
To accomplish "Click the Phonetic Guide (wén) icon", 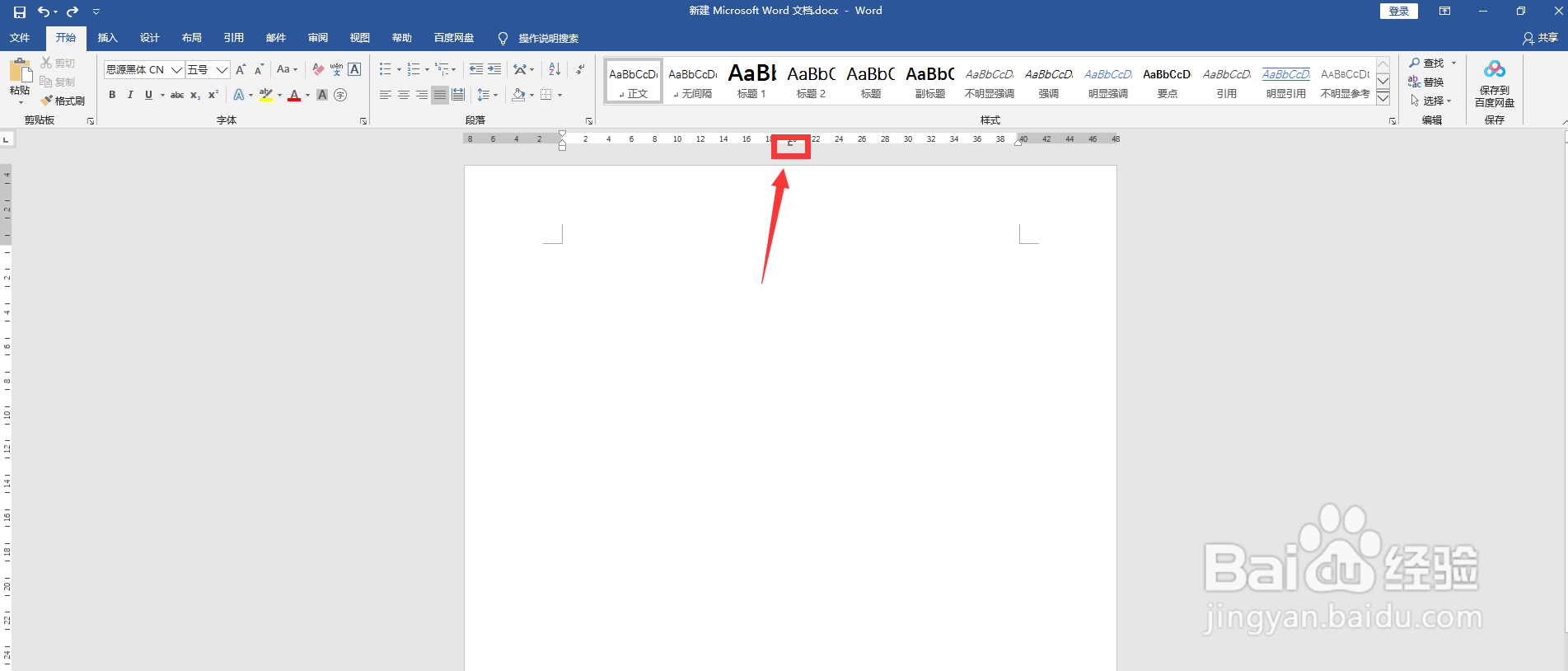I will click(336, 69).
